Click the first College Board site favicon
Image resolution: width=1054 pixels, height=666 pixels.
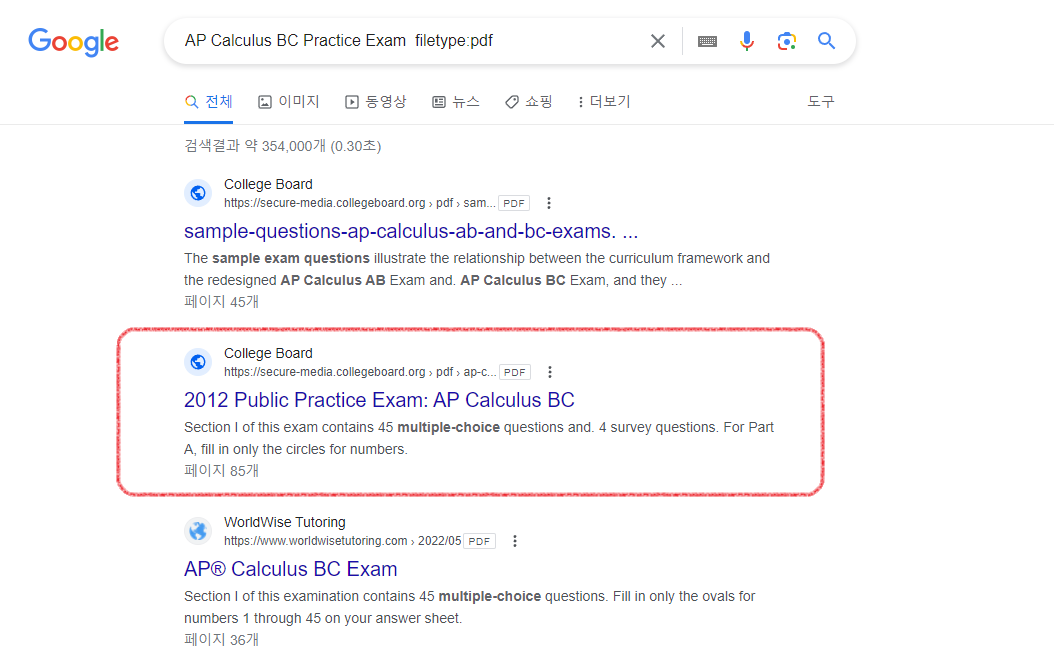[198, 194]
